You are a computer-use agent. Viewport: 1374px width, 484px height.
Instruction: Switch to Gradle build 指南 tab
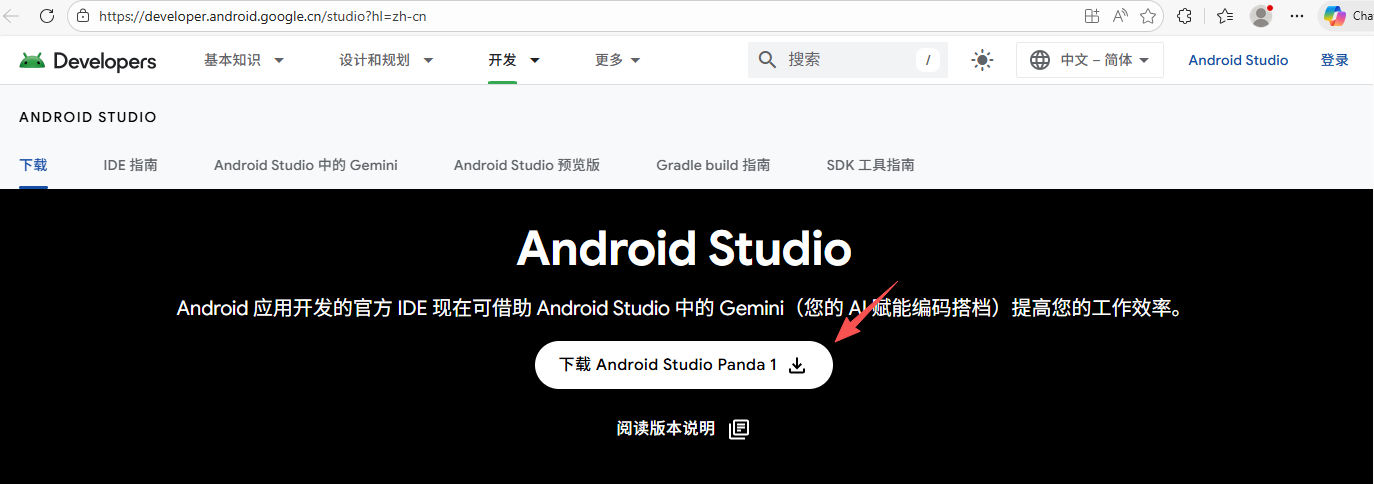(x=713, y=165)
